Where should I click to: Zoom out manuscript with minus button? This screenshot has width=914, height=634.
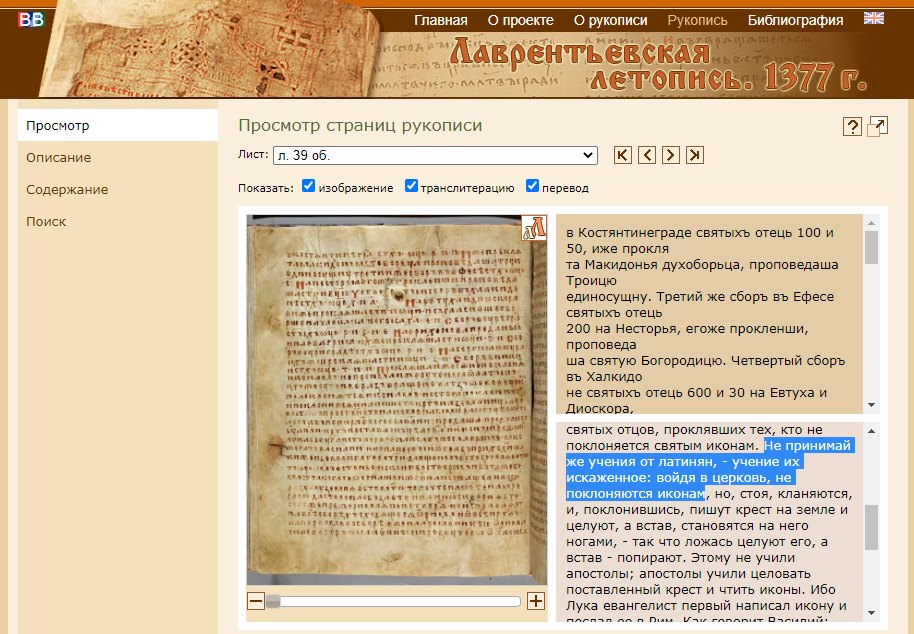tap(256, 601)
